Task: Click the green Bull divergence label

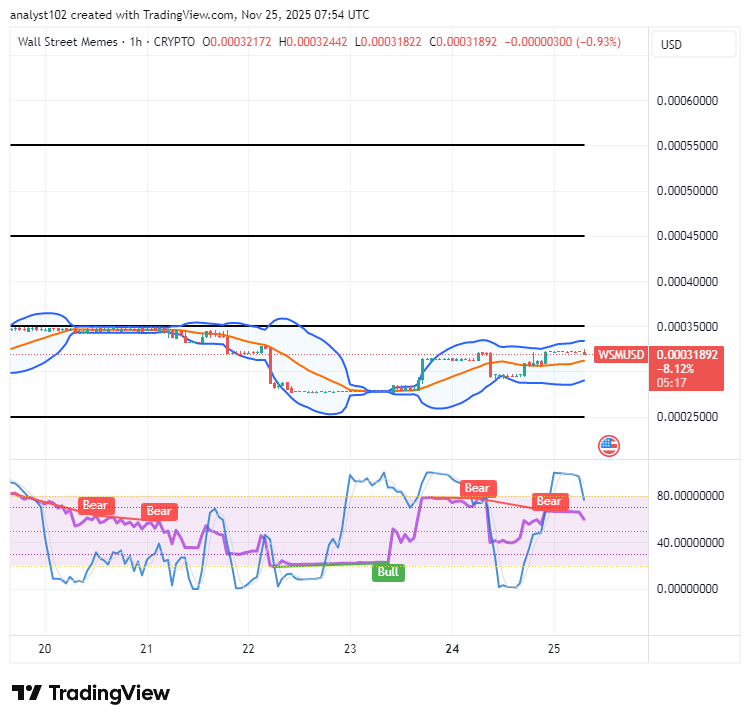Action: [388, 572]
